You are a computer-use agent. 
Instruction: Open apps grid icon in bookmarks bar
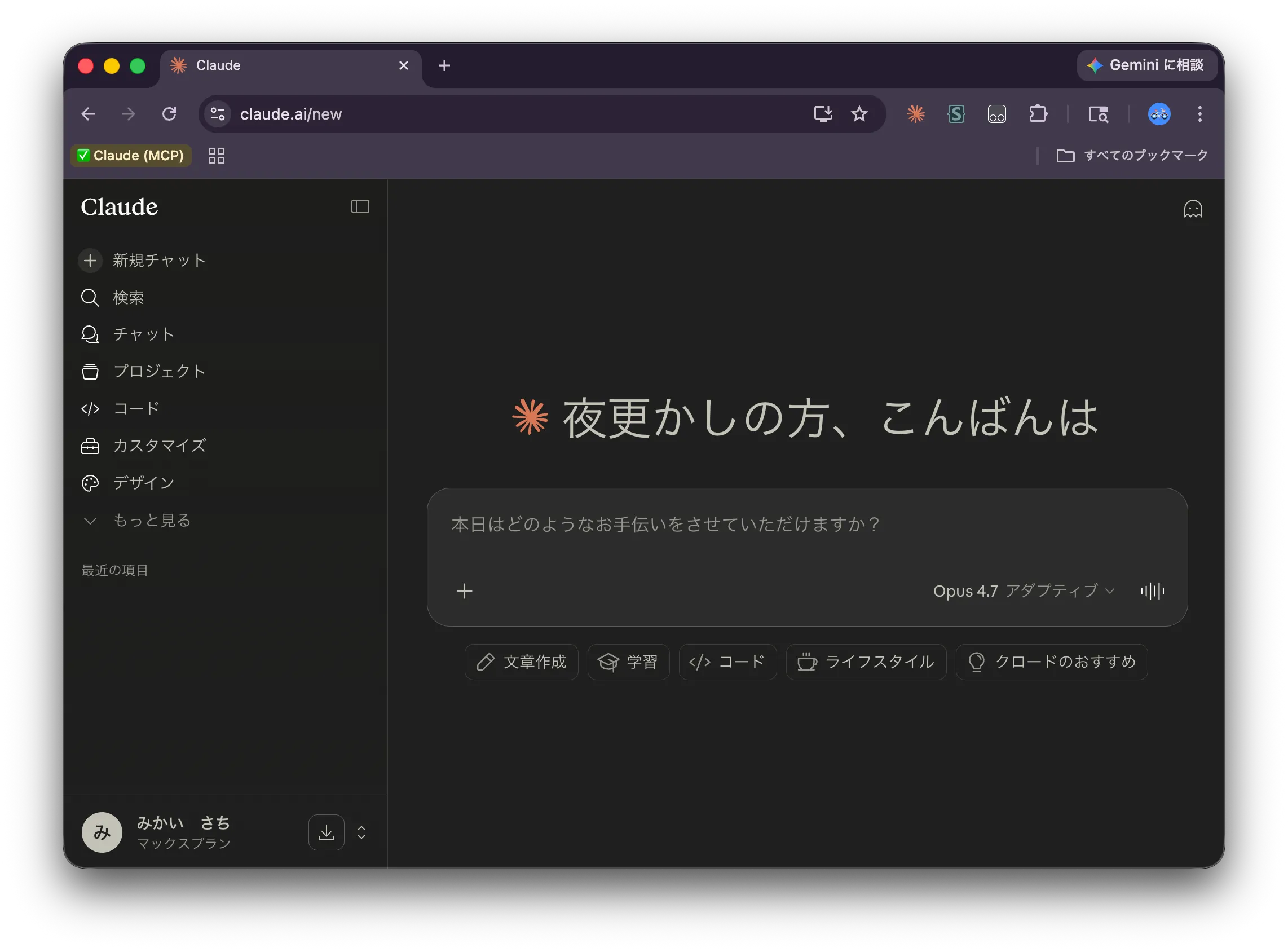pyautogui.click(x=216, y=156)
